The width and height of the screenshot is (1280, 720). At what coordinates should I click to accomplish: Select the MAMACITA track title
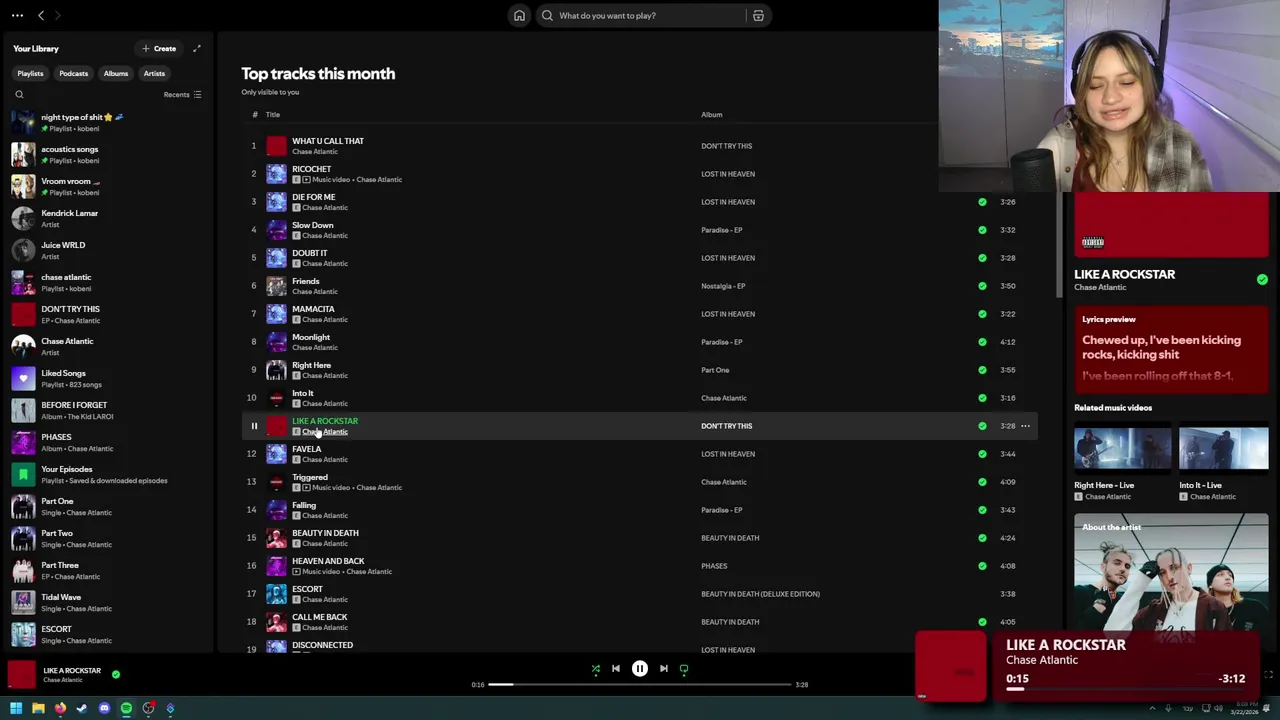(x=313, y=309)
